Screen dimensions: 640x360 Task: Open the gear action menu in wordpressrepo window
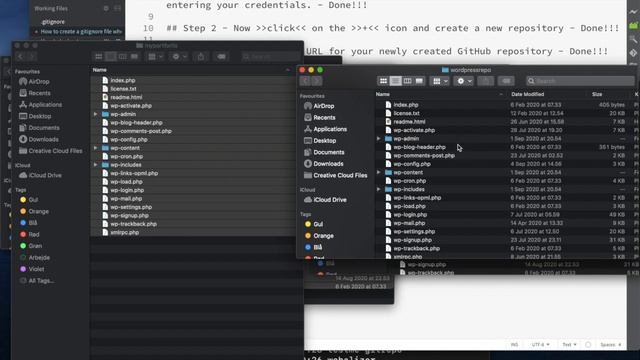point(464,81)
